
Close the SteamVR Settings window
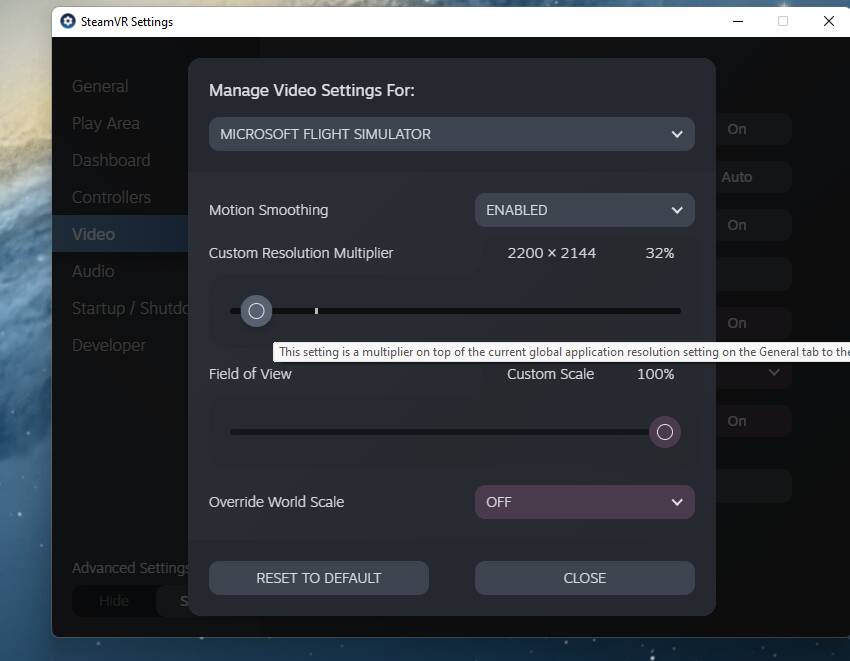pyautogui.click(x=829, y=21)
